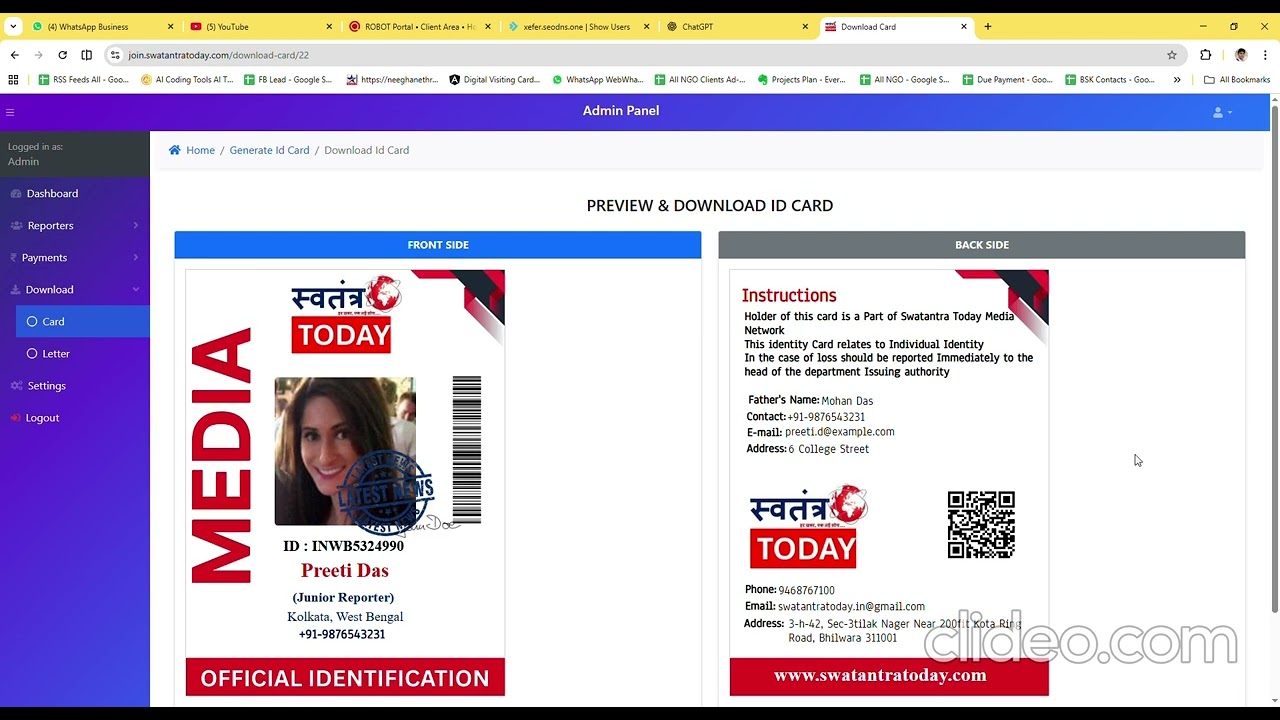Open RSS Feeds All bookmark
Viewport: 1280px width, 720px height.
pos(84,80)
